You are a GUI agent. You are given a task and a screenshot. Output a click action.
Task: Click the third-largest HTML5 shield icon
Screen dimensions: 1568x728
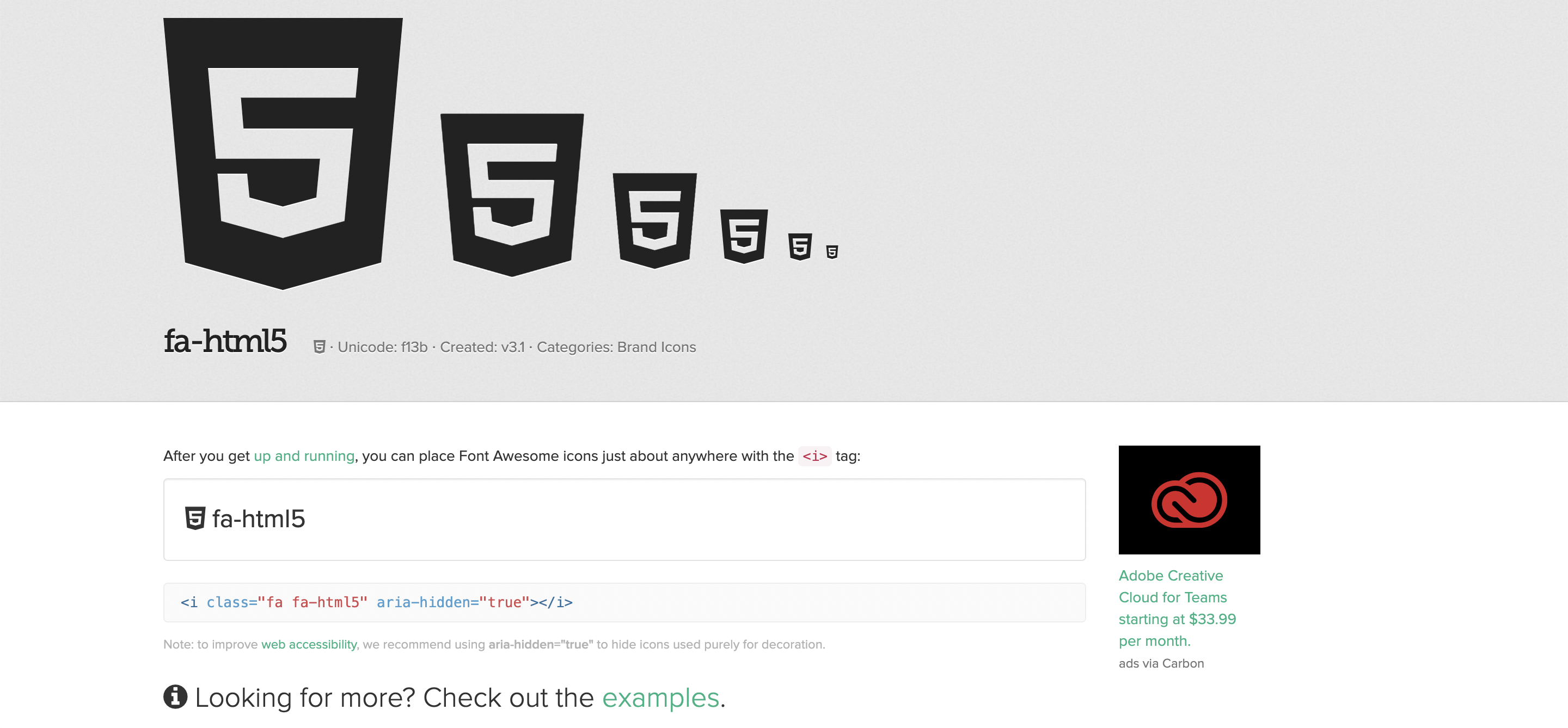coord(654,220)
